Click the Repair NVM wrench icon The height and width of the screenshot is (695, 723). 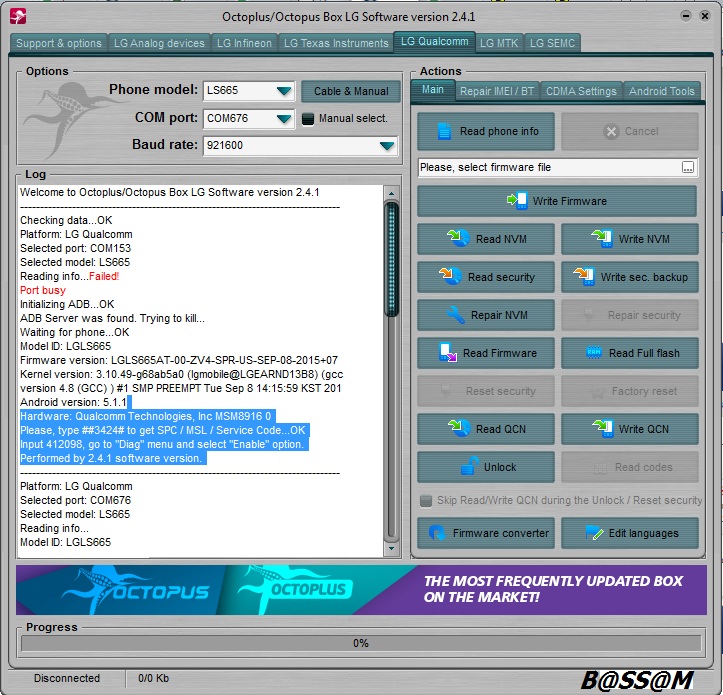(x=456, y=315)
